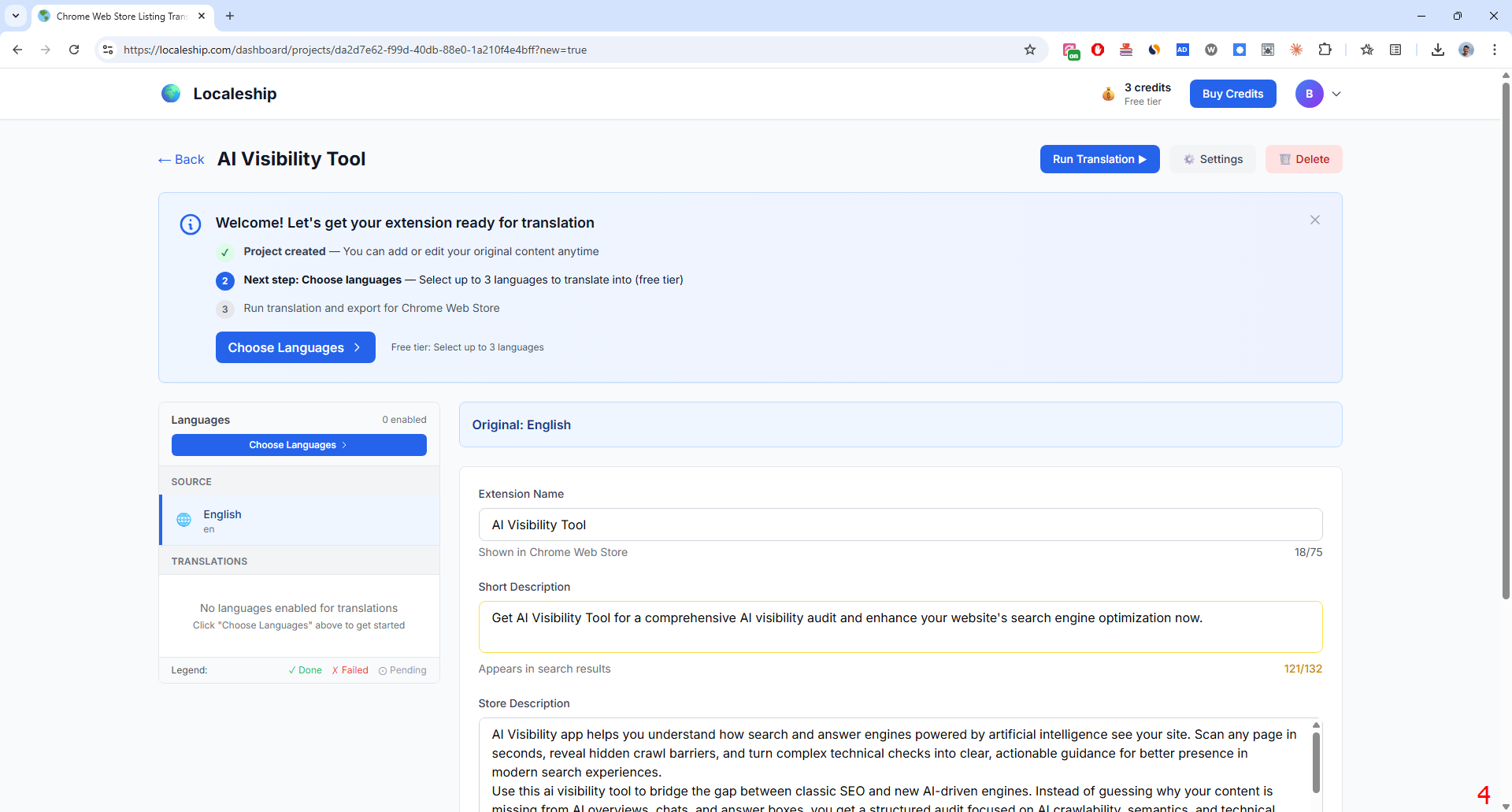This screenshot has width=1512, height=812.
Task: Click the English globe icon in sidebar
Action: [183, 520]
